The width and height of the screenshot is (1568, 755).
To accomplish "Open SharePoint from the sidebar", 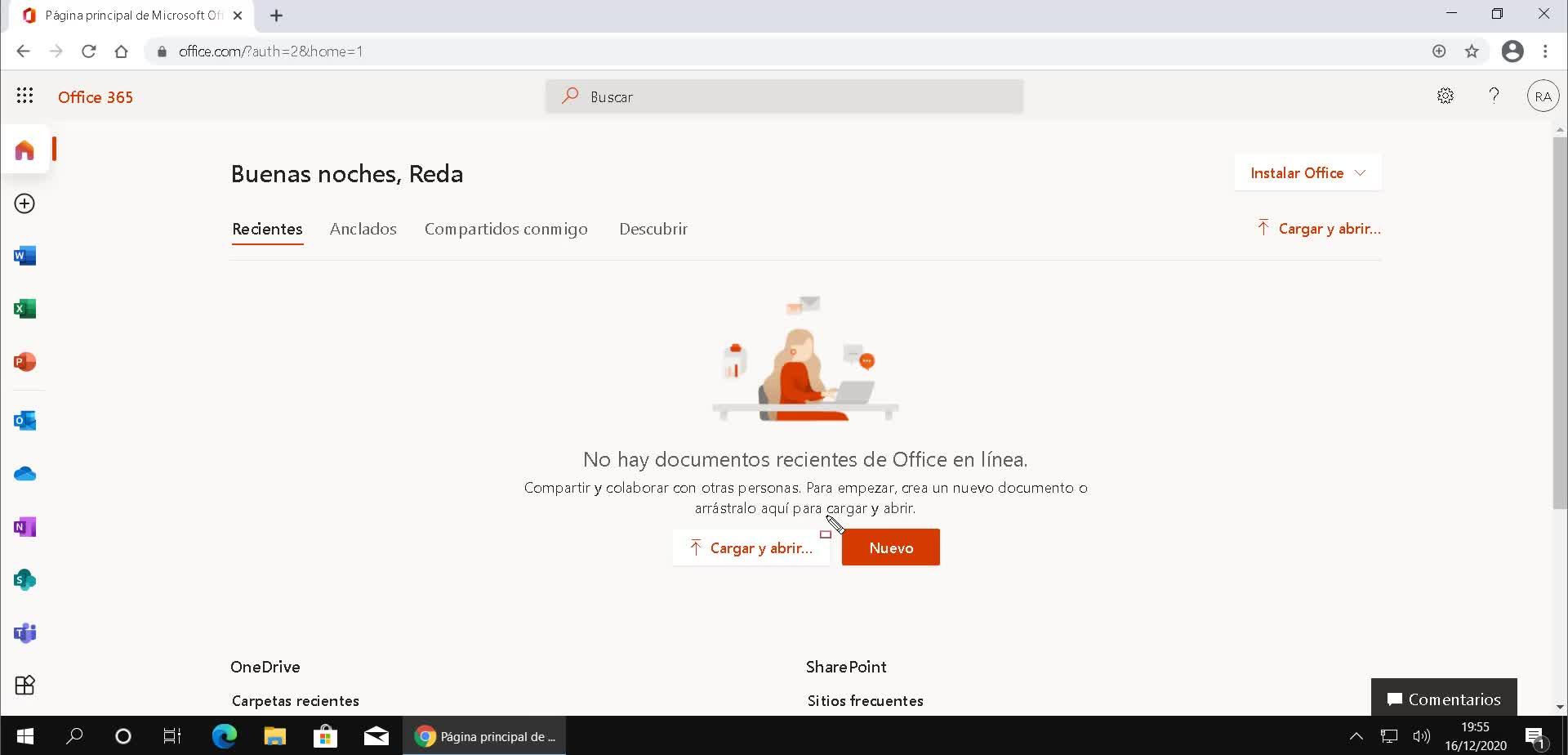I will pyautogui.click(x=24, y=580).
